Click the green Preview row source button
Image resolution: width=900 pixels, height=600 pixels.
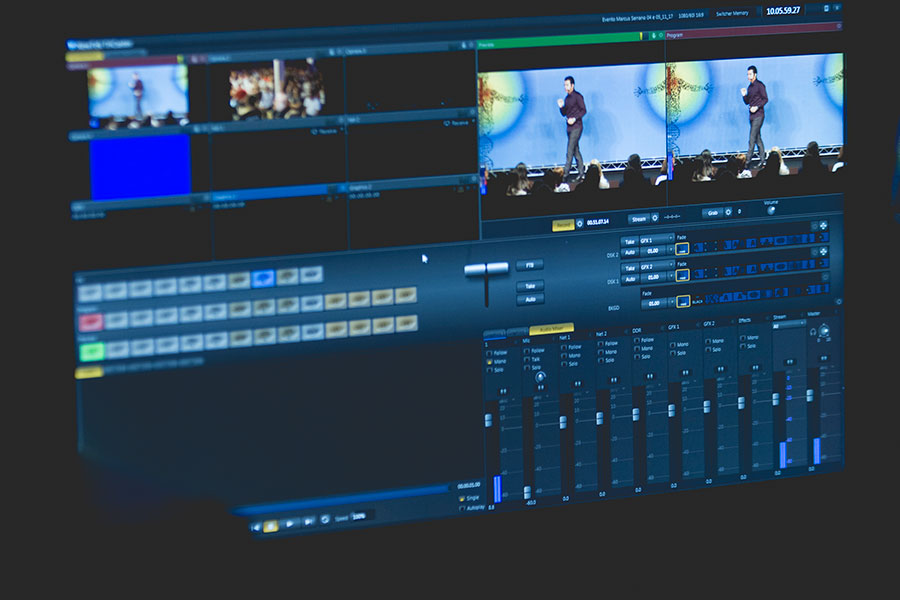[92, 351]
